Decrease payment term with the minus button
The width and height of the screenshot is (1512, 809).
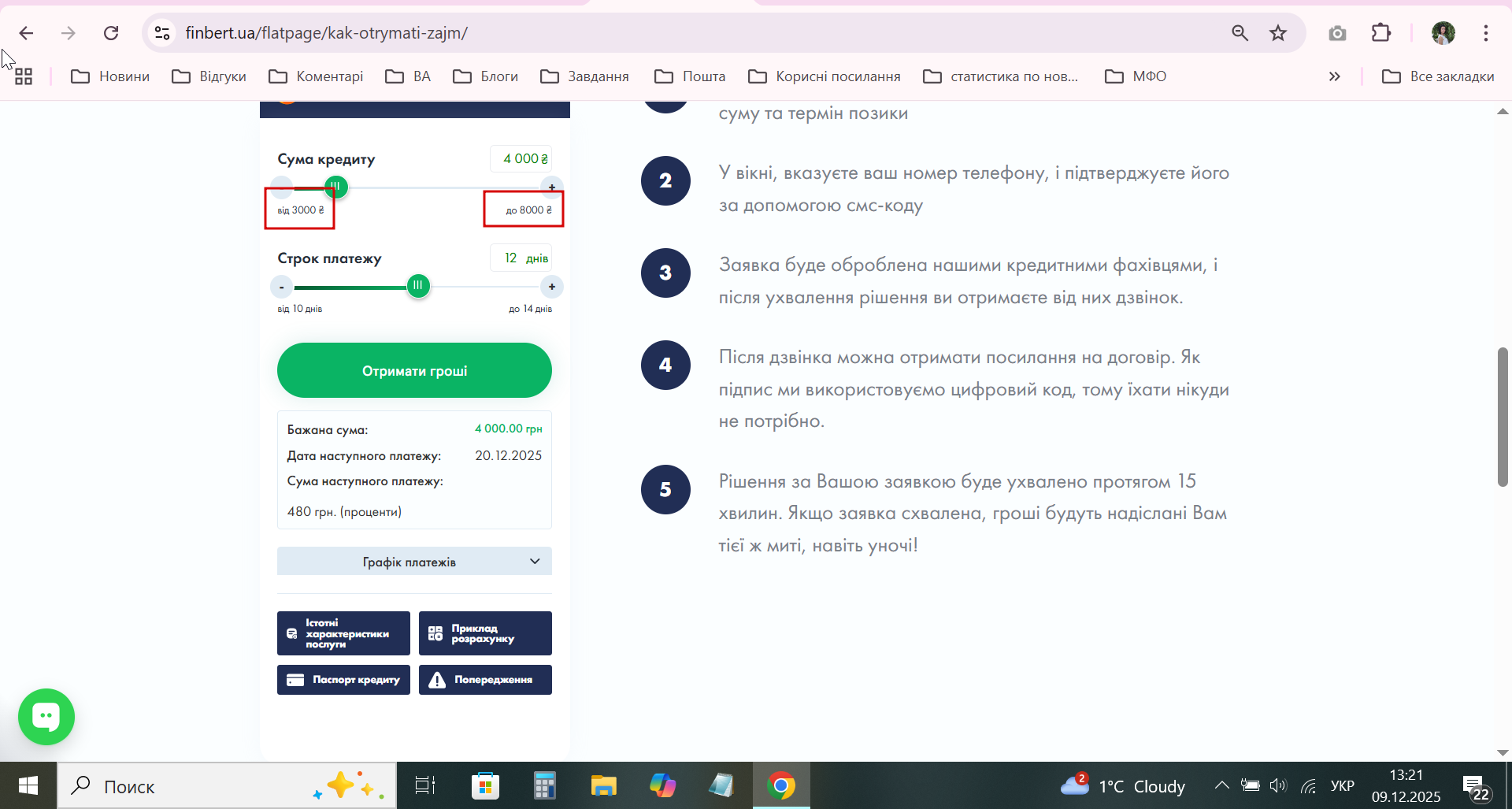(x=281, y=287)
